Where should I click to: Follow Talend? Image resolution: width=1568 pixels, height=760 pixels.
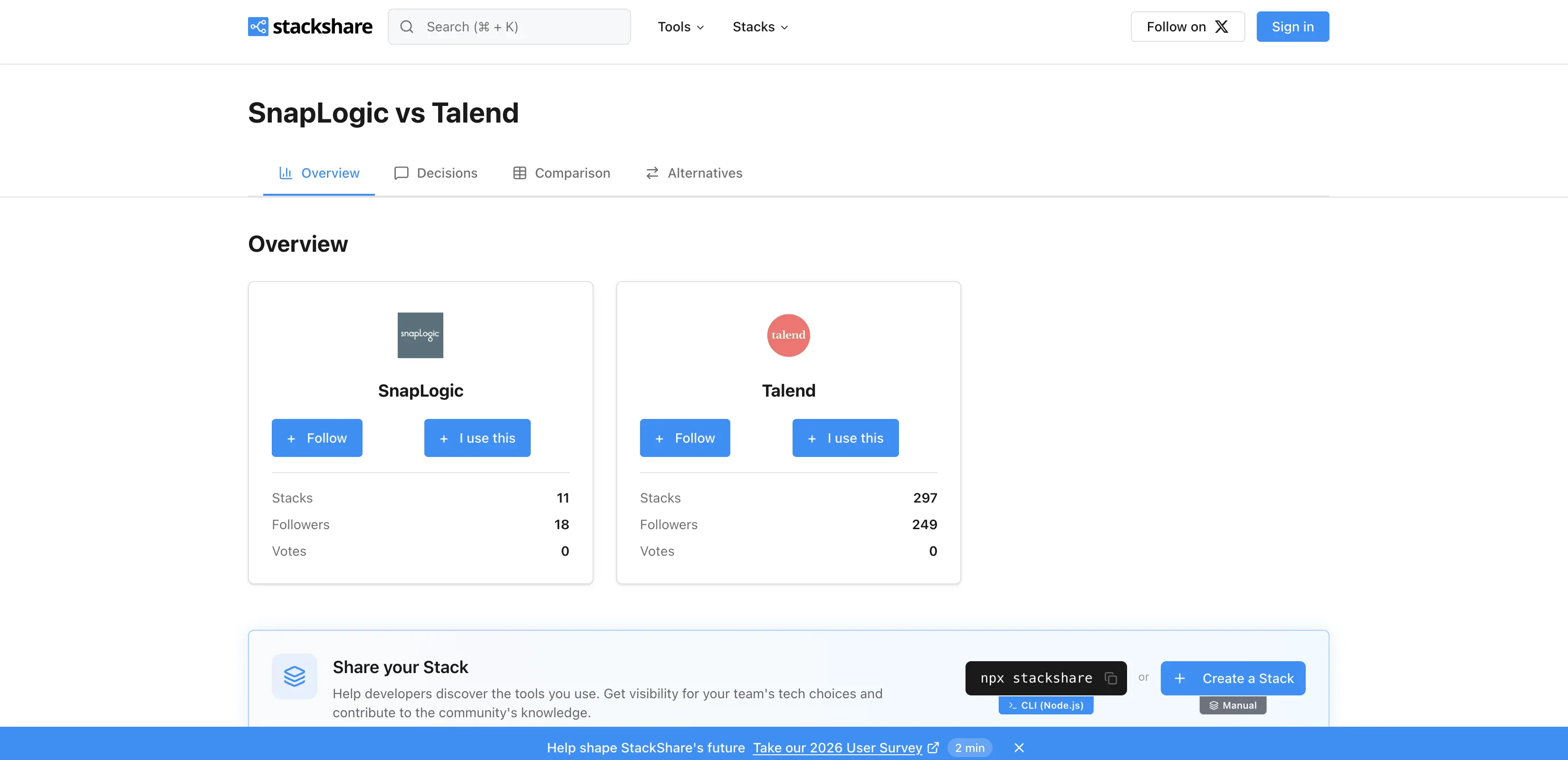(685, 438)
